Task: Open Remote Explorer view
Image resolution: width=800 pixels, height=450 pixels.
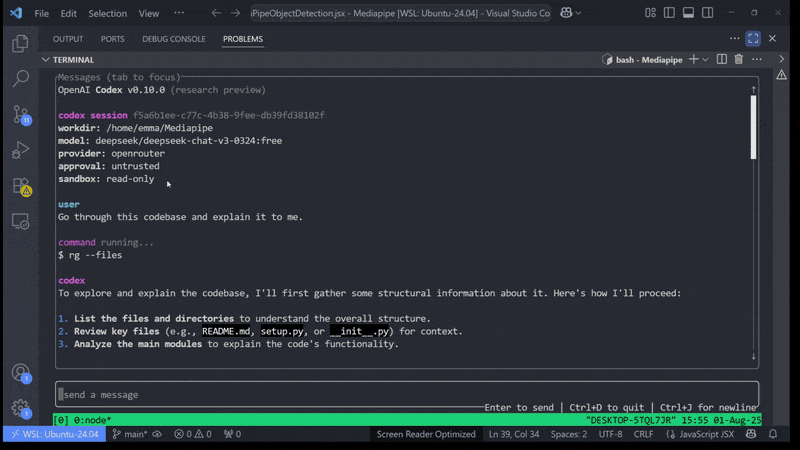Action: coord(20,221)
